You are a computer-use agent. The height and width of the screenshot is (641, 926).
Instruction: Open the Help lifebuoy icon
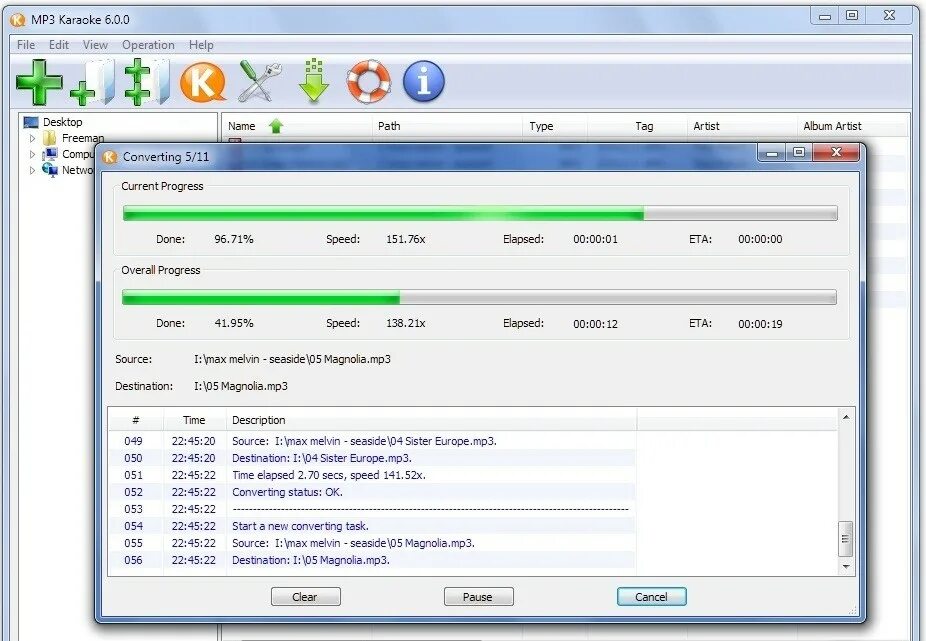click(x=369, y=81)
